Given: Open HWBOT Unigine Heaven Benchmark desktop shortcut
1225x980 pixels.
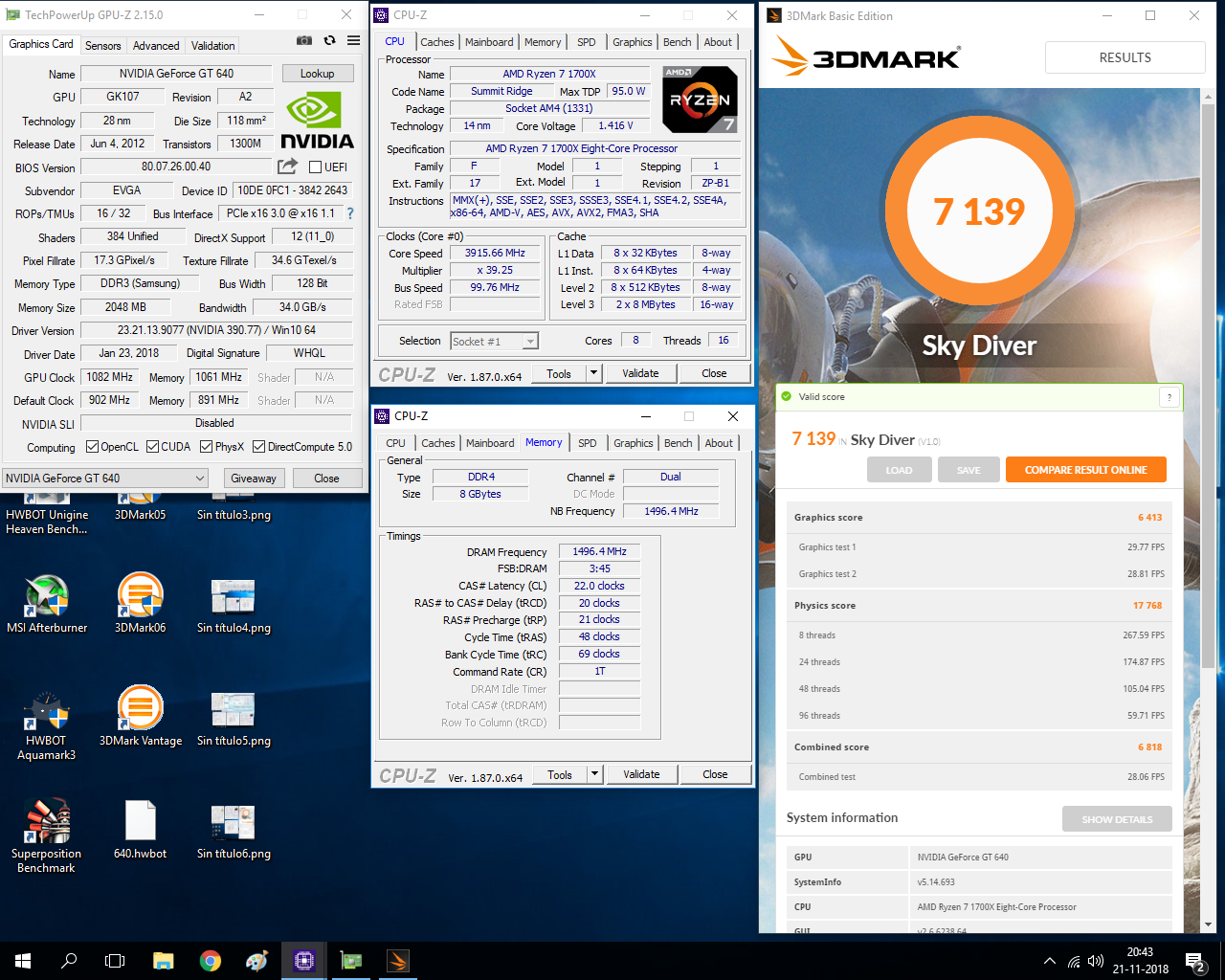Looking at the screenshot, I should coord(47,513).
